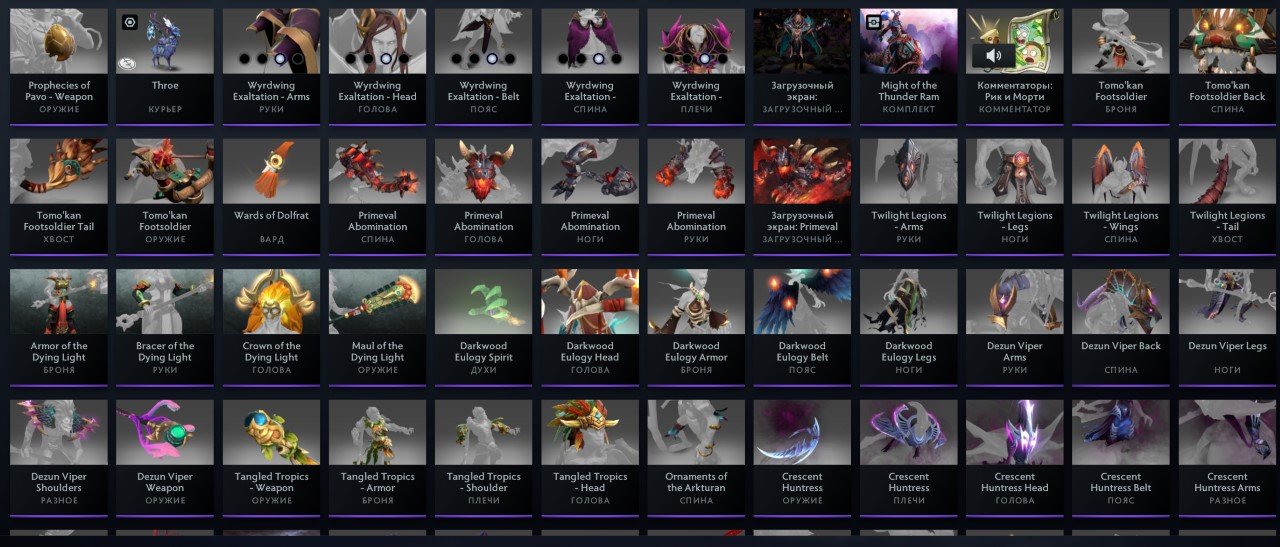
Task: Choose the Tomo'kan Footsoldier Back item
Action: 1227,65
